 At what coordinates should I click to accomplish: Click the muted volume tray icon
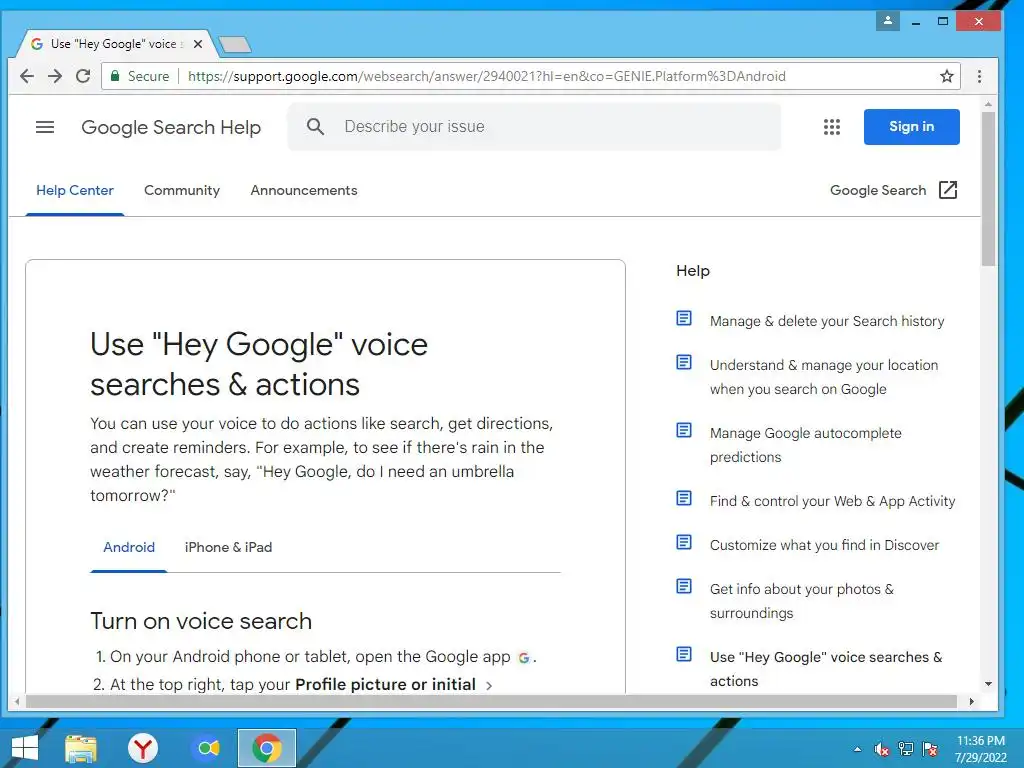(882, 749)
